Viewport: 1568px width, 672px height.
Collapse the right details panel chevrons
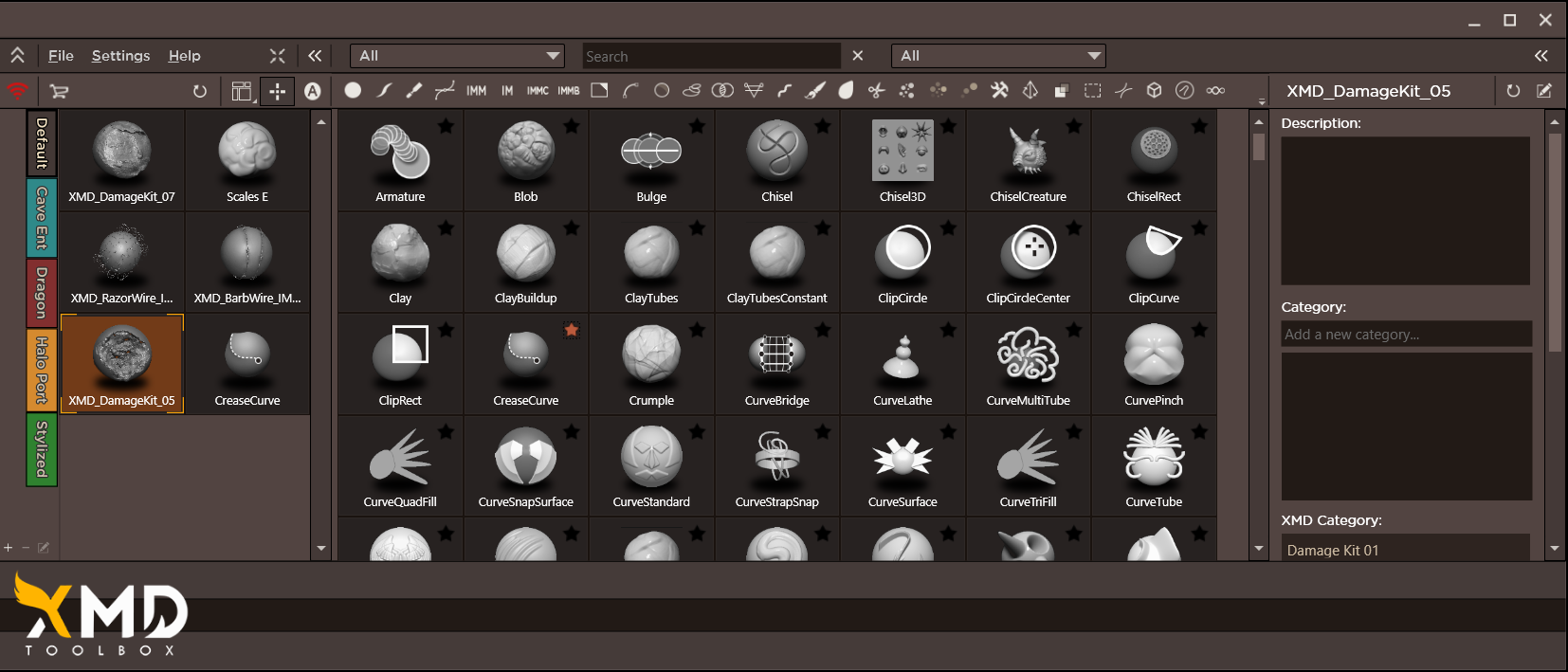tap(1541, 56)
